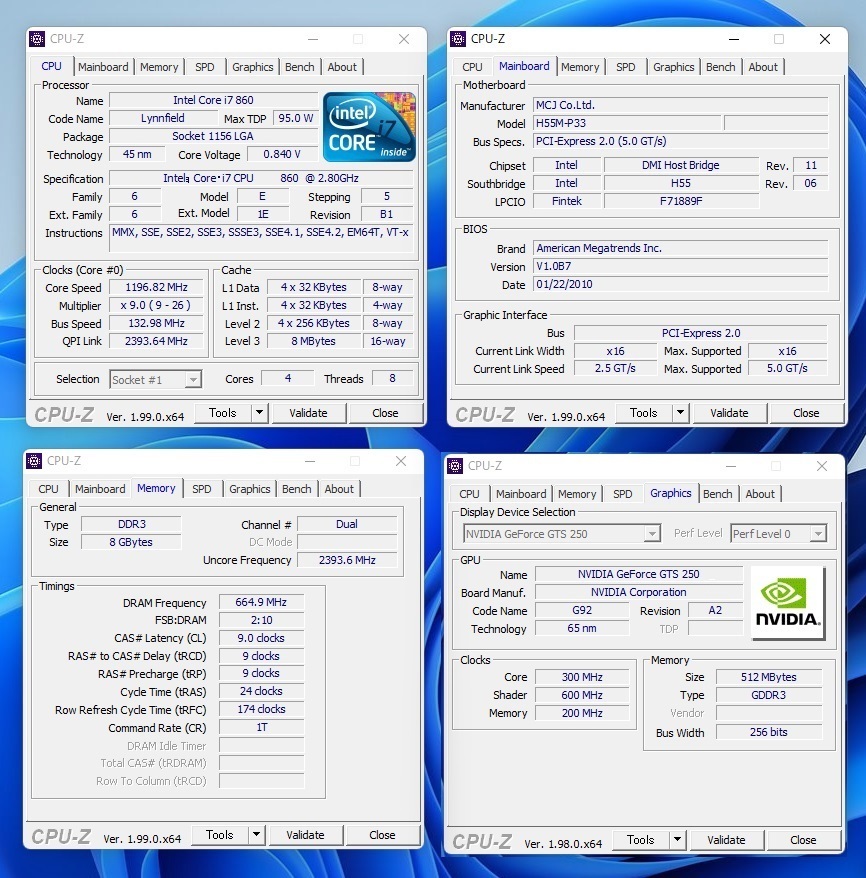Click the BIOS Date value 01/22/2010
Viewport: 866px width, 878px height.
680,284
